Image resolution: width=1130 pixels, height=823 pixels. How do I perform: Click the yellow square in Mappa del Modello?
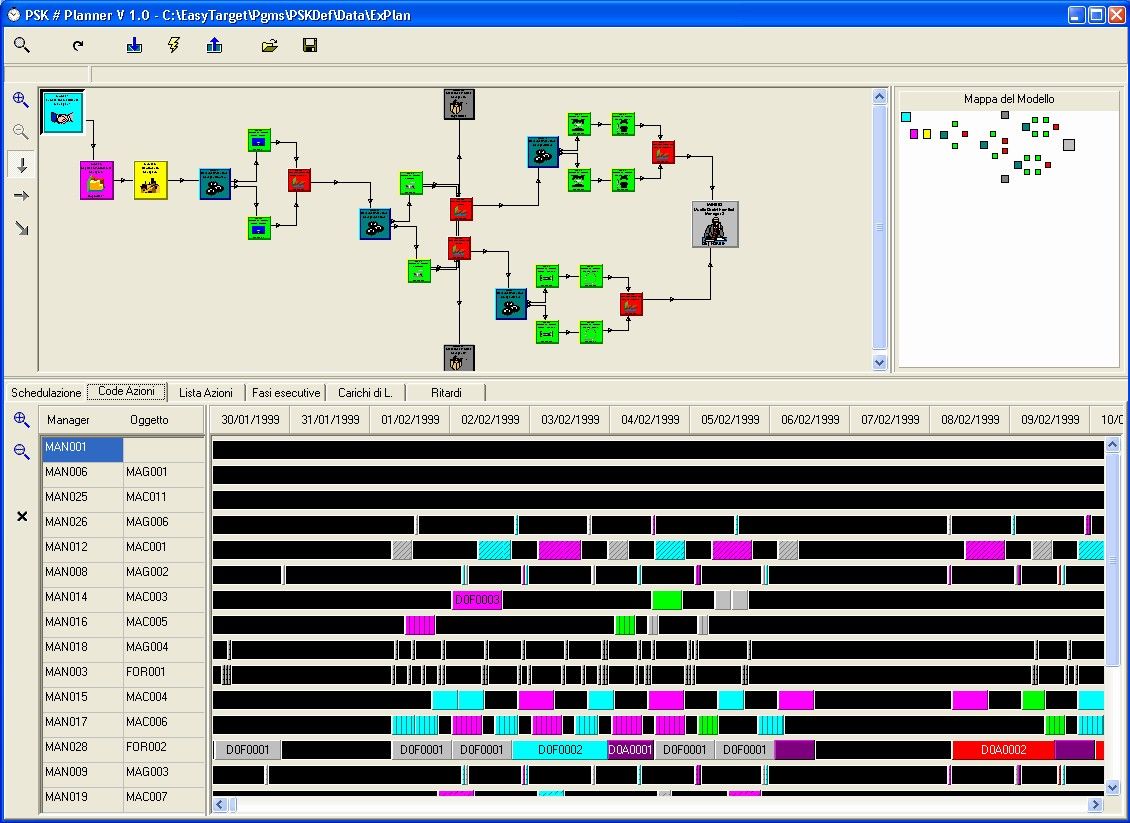click(927, 134)
